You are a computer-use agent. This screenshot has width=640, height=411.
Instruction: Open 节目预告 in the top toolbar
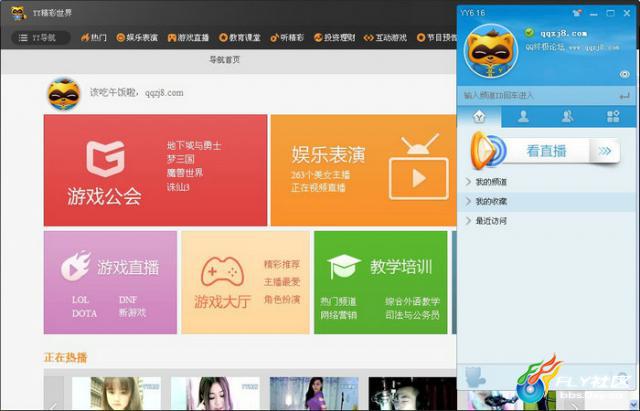436,38
